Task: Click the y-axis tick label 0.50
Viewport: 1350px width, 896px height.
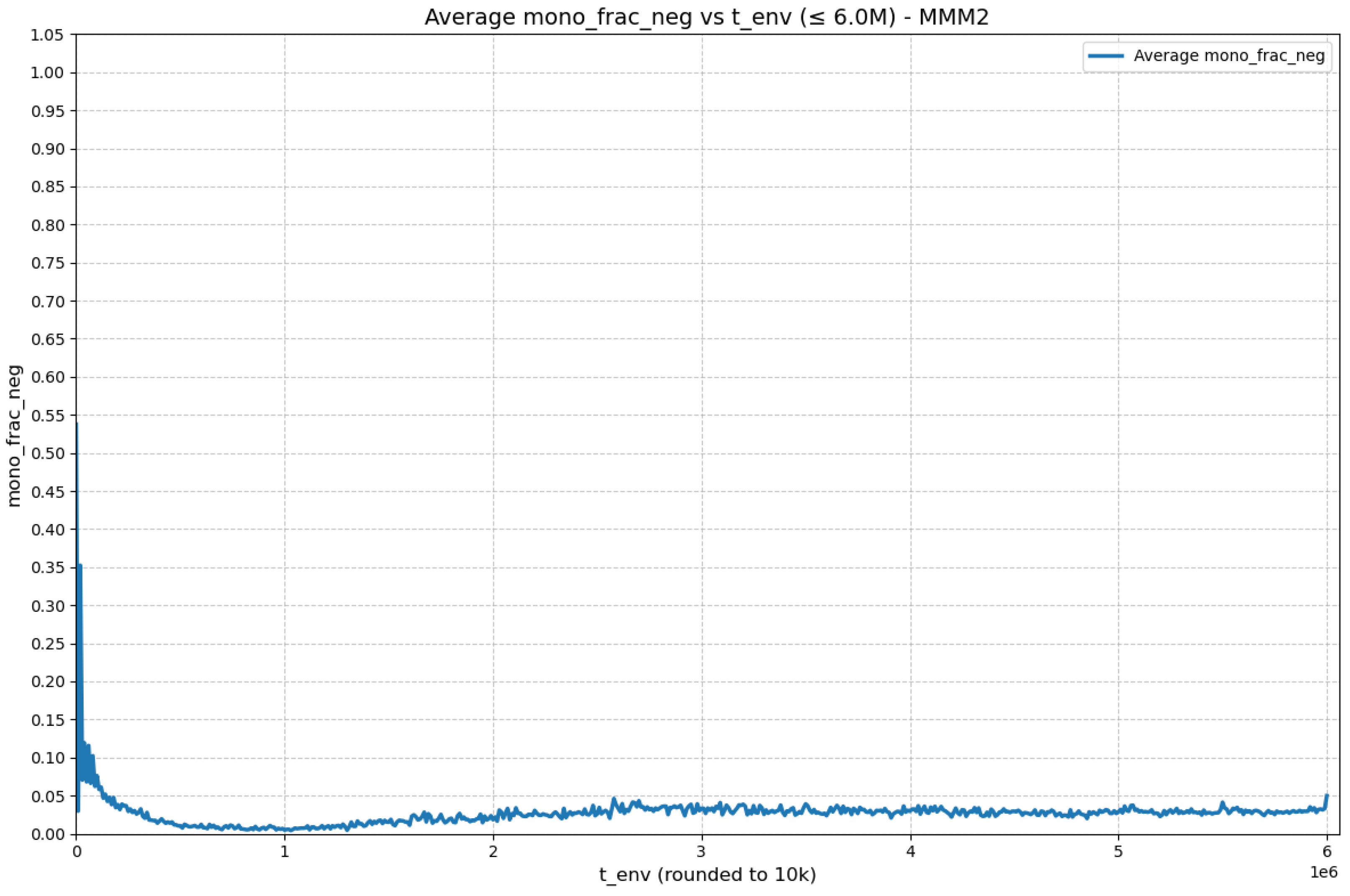Action: 48,454
